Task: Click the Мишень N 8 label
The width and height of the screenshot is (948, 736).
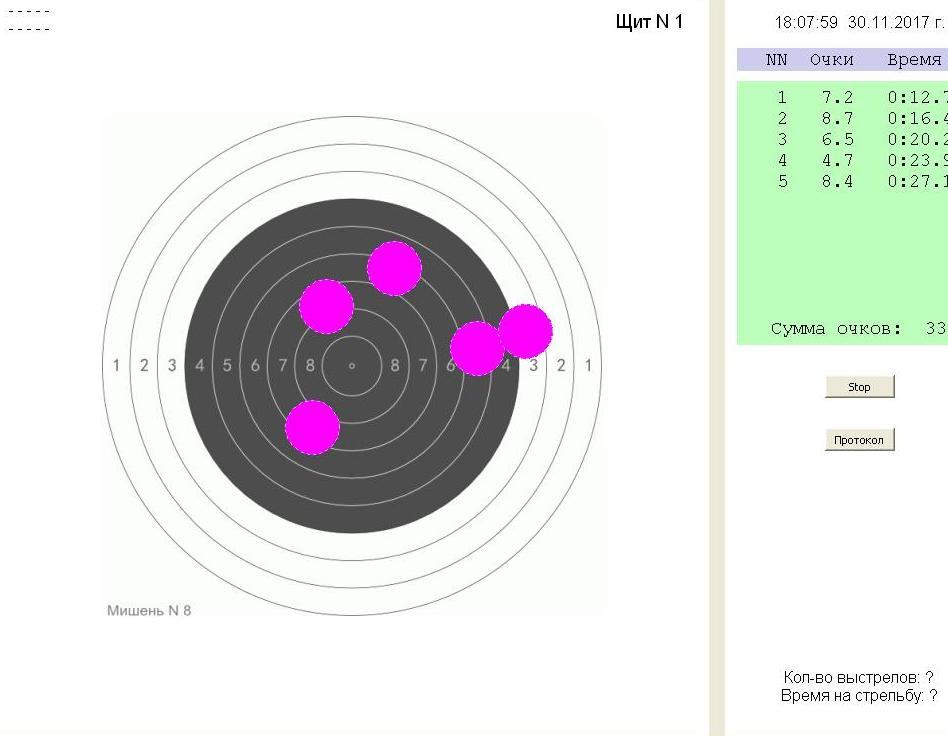Action: (149, 610)
